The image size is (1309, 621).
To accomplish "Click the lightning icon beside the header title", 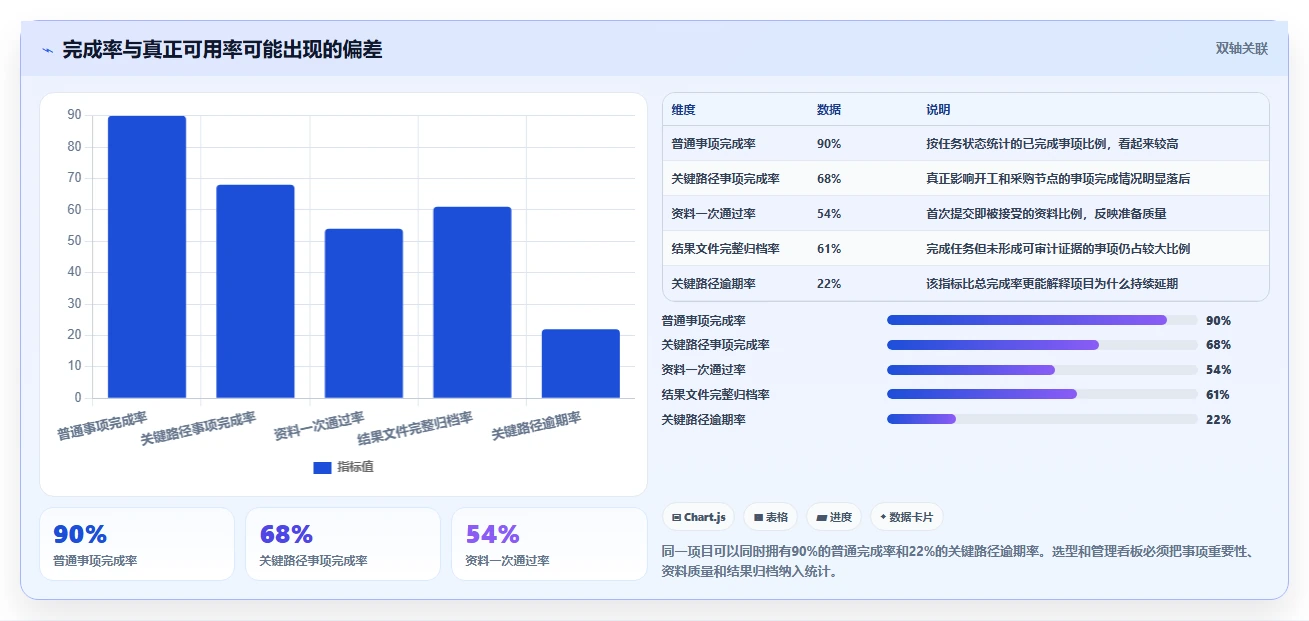I will tap(47, 50).
